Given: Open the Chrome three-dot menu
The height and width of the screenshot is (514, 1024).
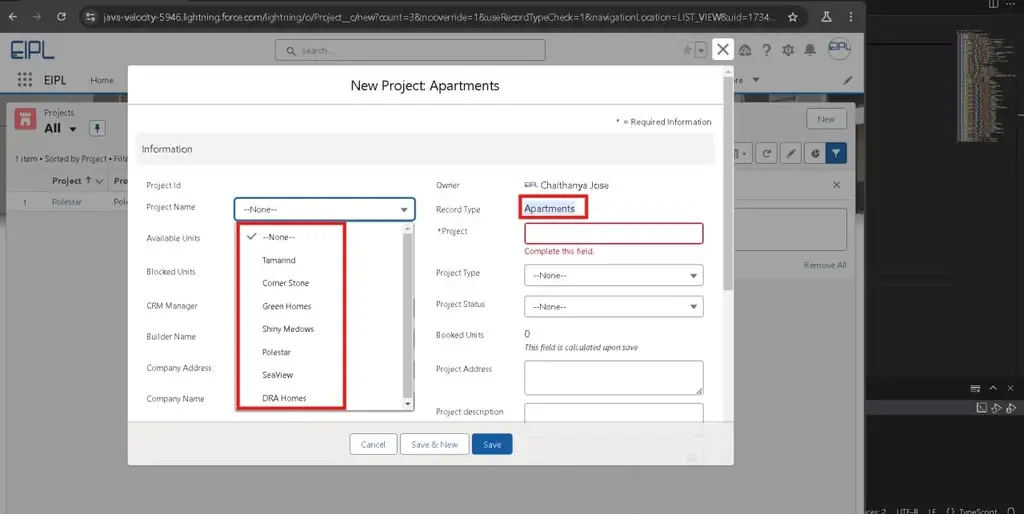Looking at the screenshot, I should click(x=850, y=17).
